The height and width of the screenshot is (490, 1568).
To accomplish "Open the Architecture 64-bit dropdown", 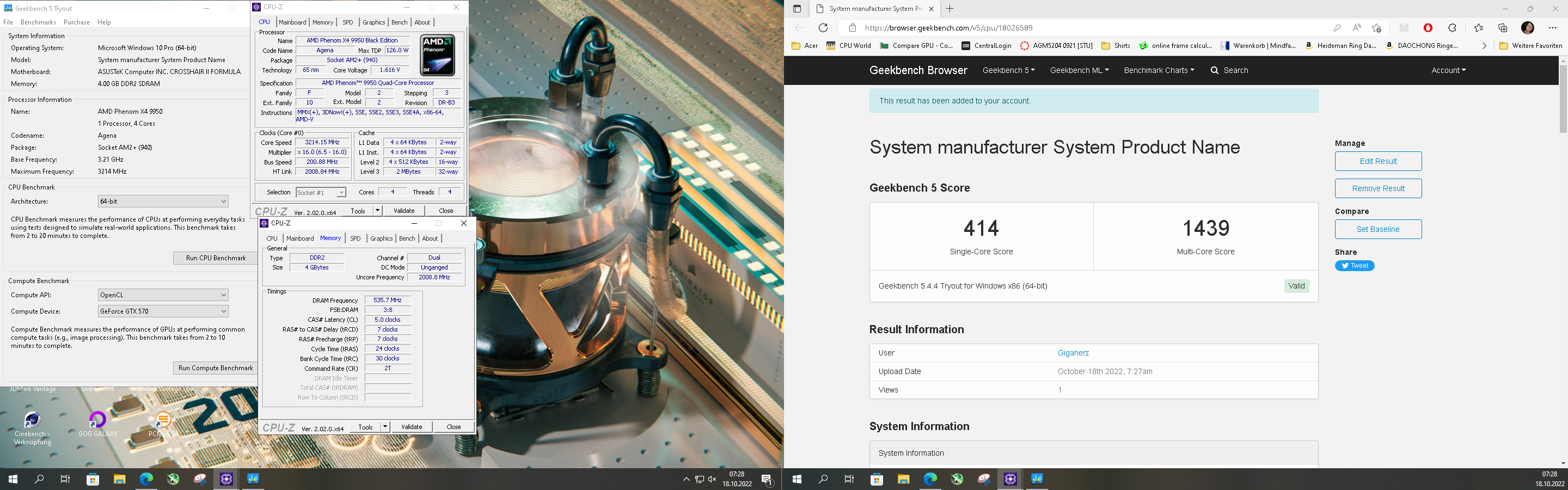I will [163, 201].
